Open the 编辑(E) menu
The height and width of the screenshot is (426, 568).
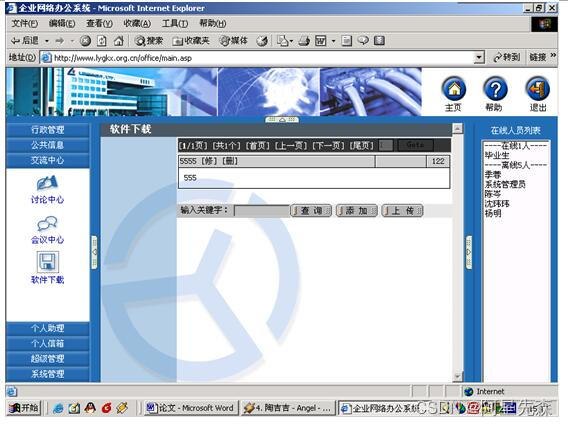tap(62, 24)
